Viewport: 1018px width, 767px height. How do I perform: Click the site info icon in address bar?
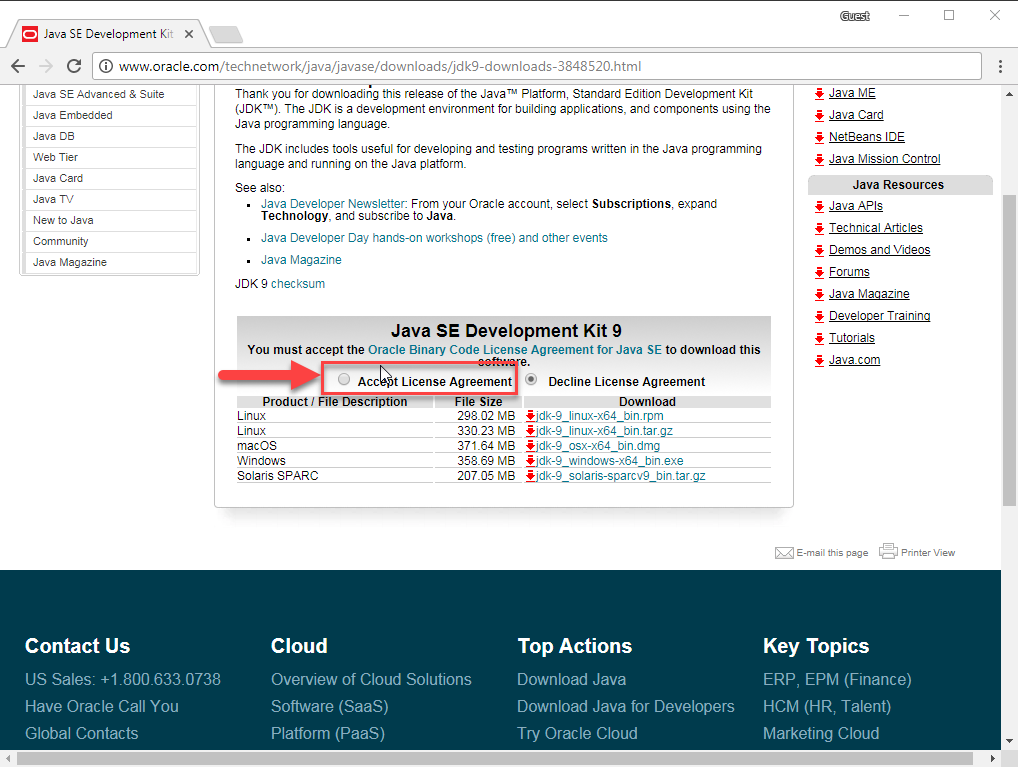pyautogui.click(x=106, y=67)
